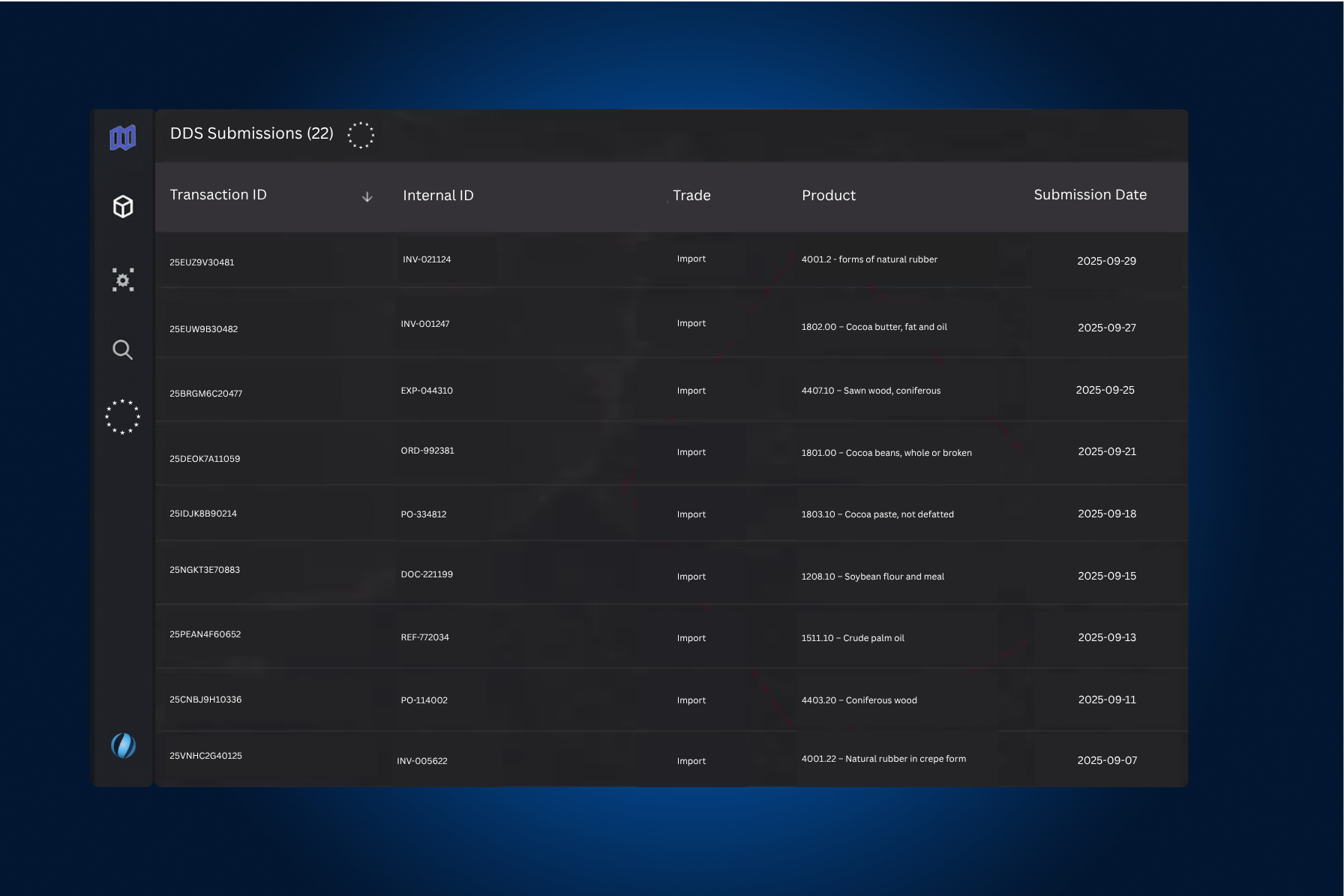The height and width of the screenshot is (896, 1344).
Task: Click the magnifying glass search icon
Action: pyautogui.click(x=123, y=349)
